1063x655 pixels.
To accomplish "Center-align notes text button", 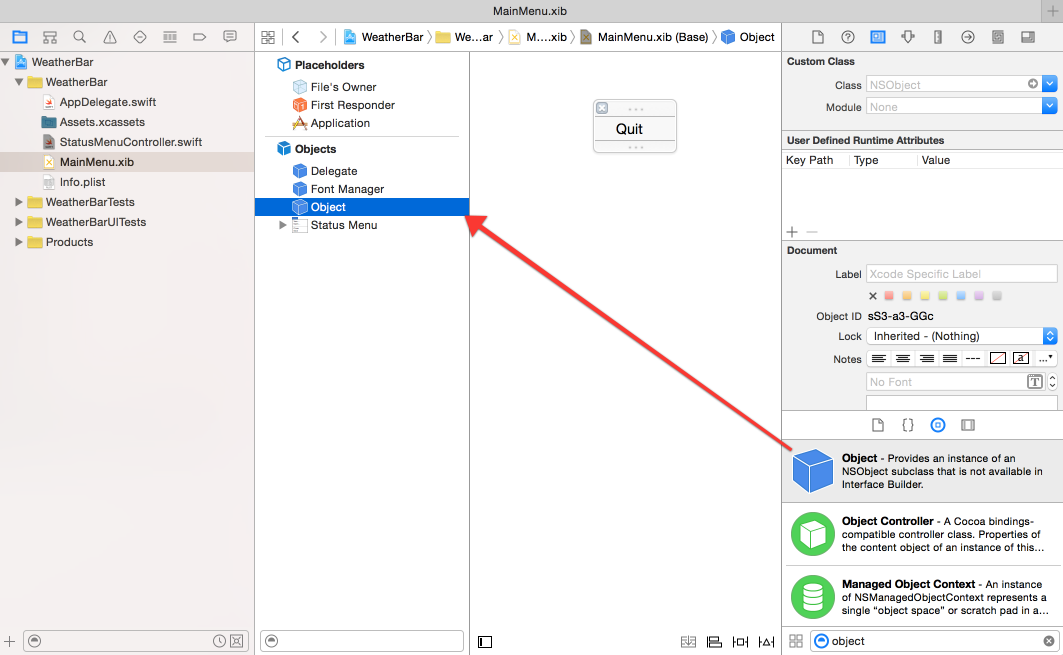I will point(902,358).
